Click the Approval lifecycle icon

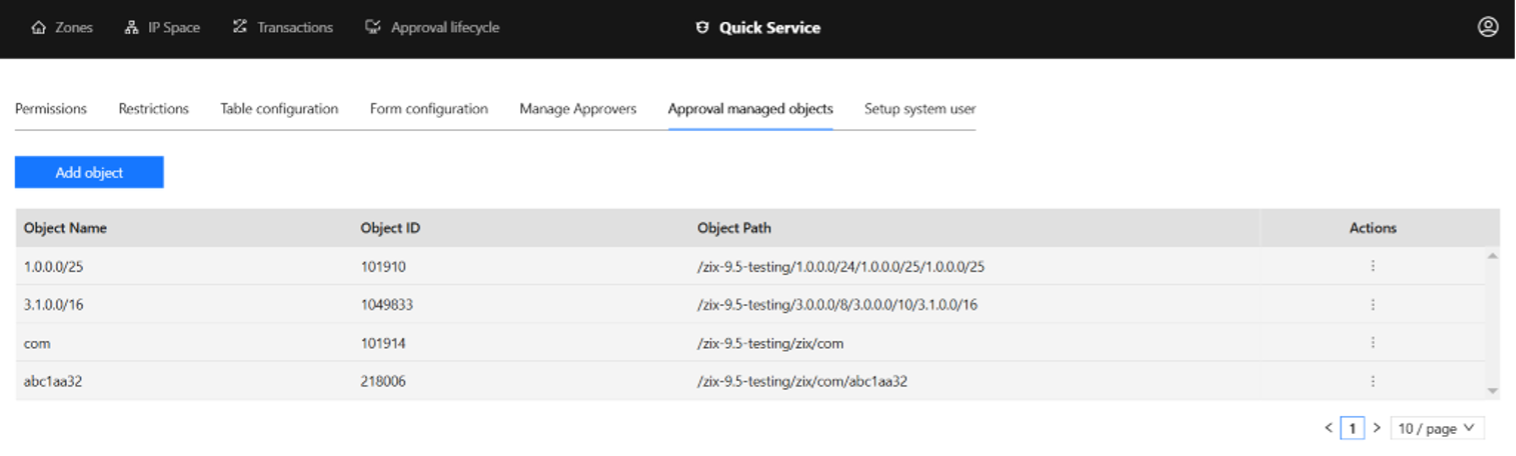(x=373, y=28)
